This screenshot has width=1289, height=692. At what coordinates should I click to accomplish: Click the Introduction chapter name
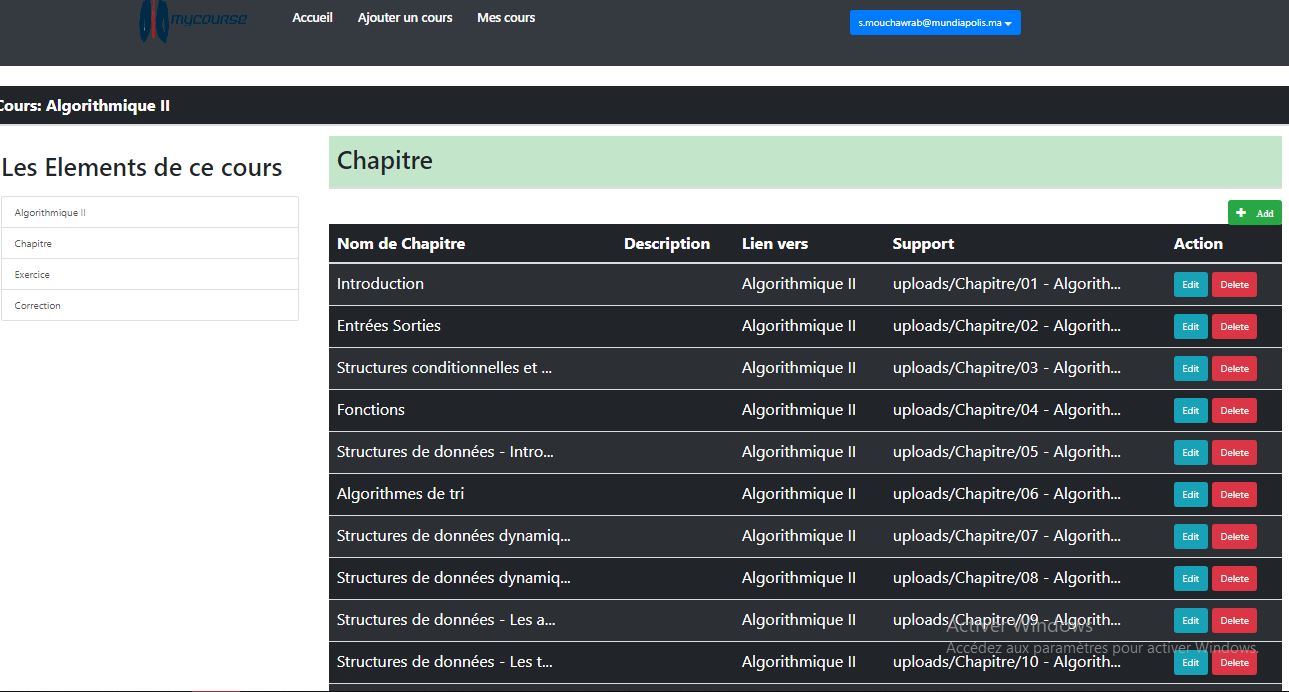point(380,284)
